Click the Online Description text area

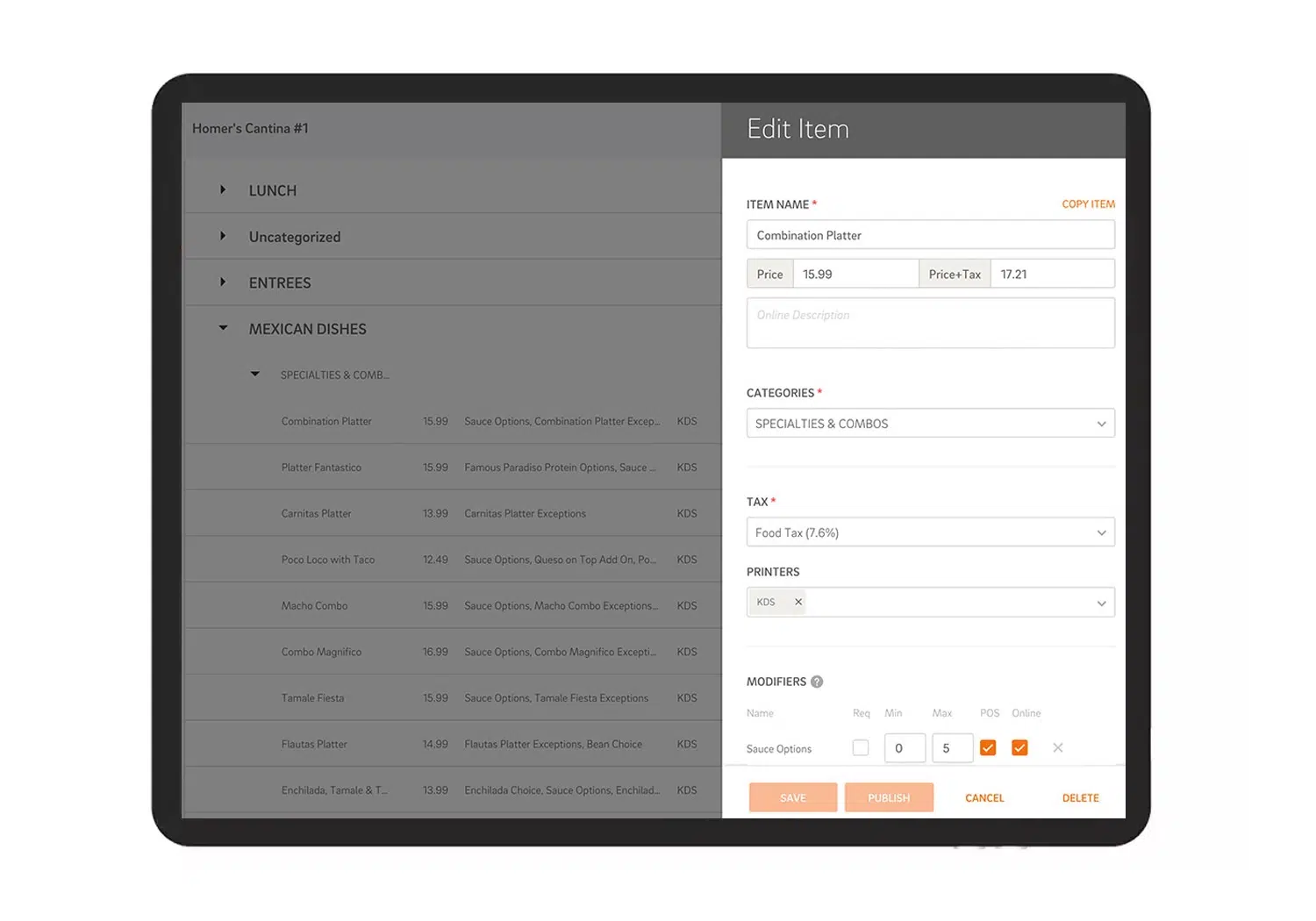(931, 323)
